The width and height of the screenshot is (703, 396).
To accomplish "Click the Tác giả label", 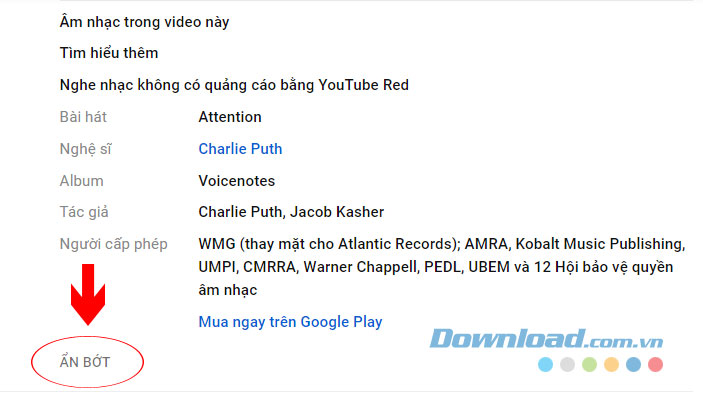I will tap(84, 212).
